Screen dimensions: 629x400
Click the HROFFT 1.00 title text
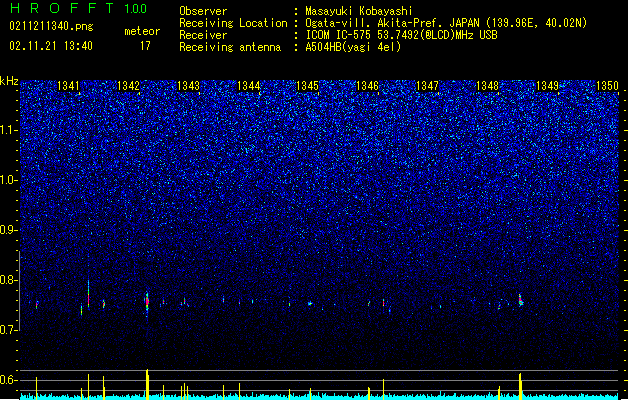[79, 8]
